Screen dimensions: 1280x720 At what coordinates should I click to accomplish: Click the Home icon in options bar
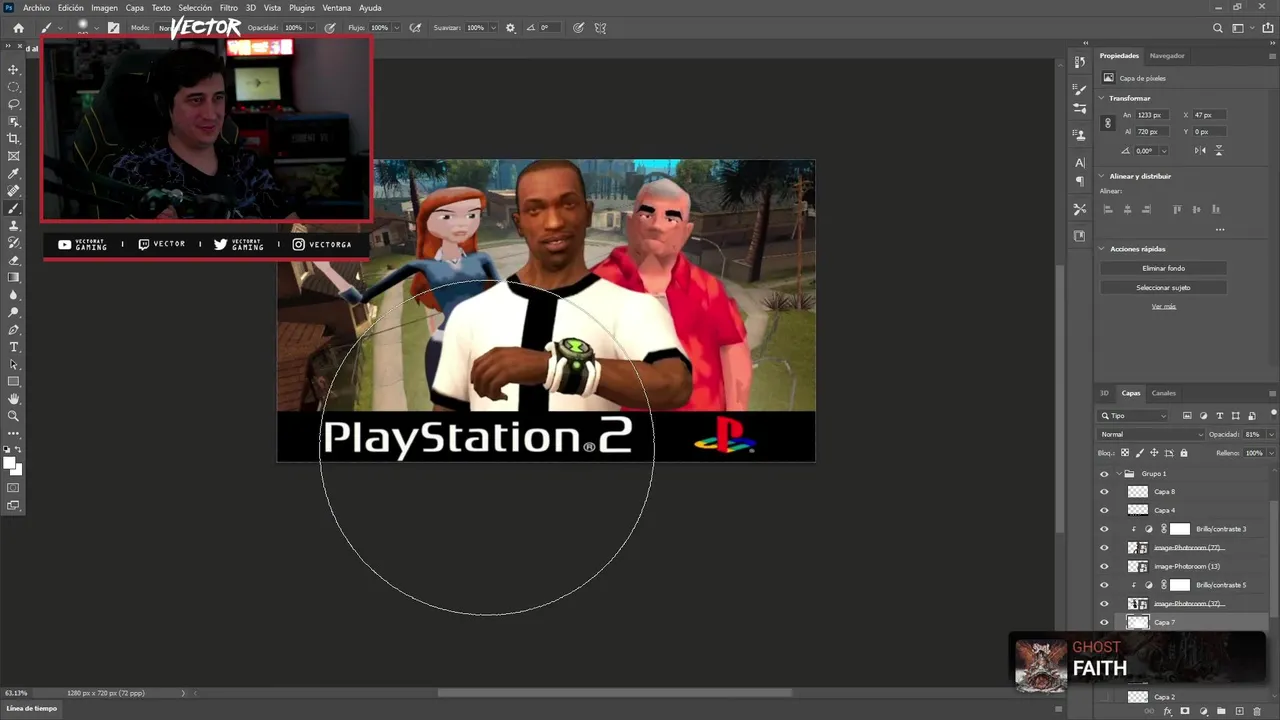point(18,28)
